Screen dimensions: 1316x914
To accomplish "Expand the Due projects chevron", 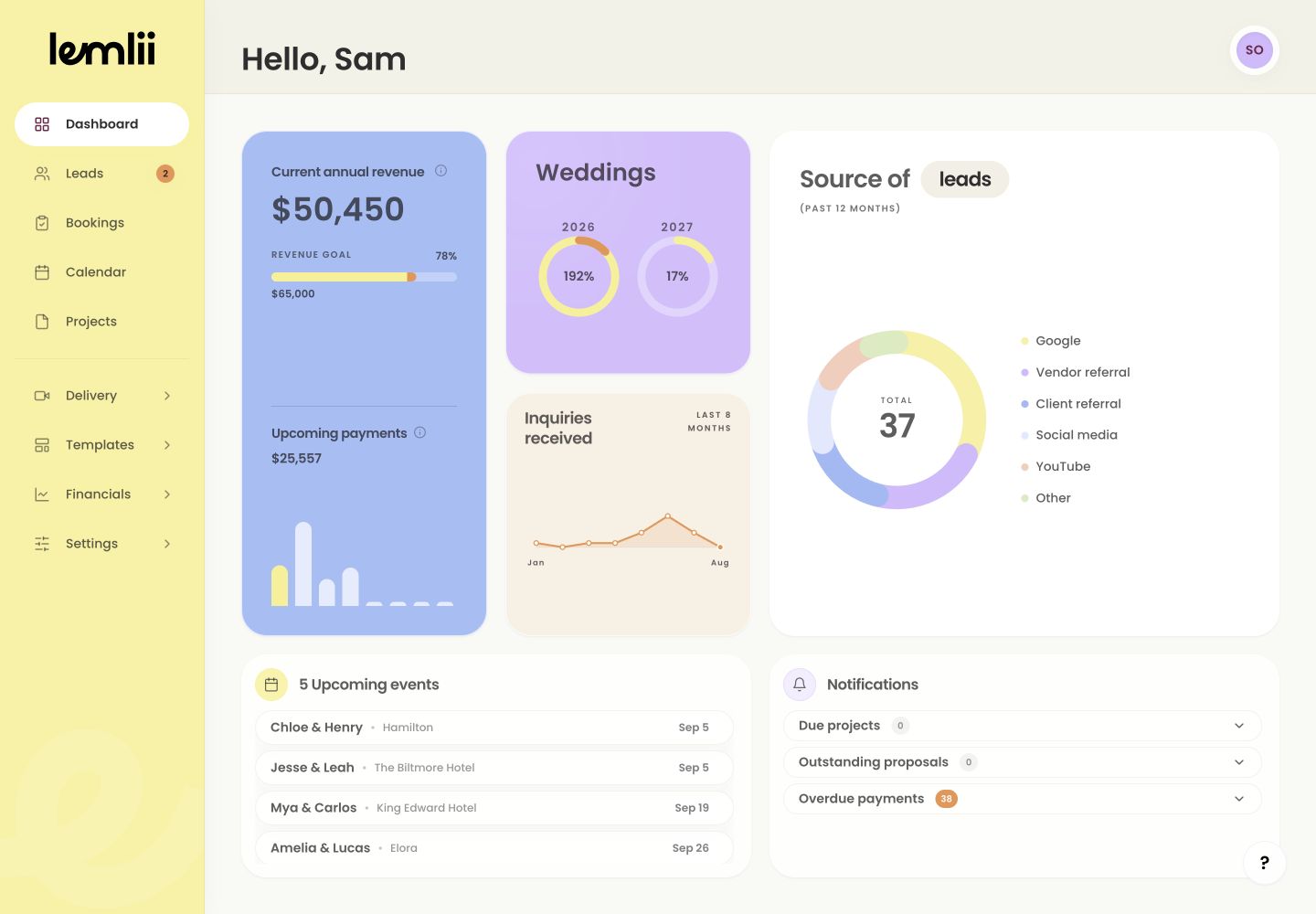I will (x=1239, y=726).
